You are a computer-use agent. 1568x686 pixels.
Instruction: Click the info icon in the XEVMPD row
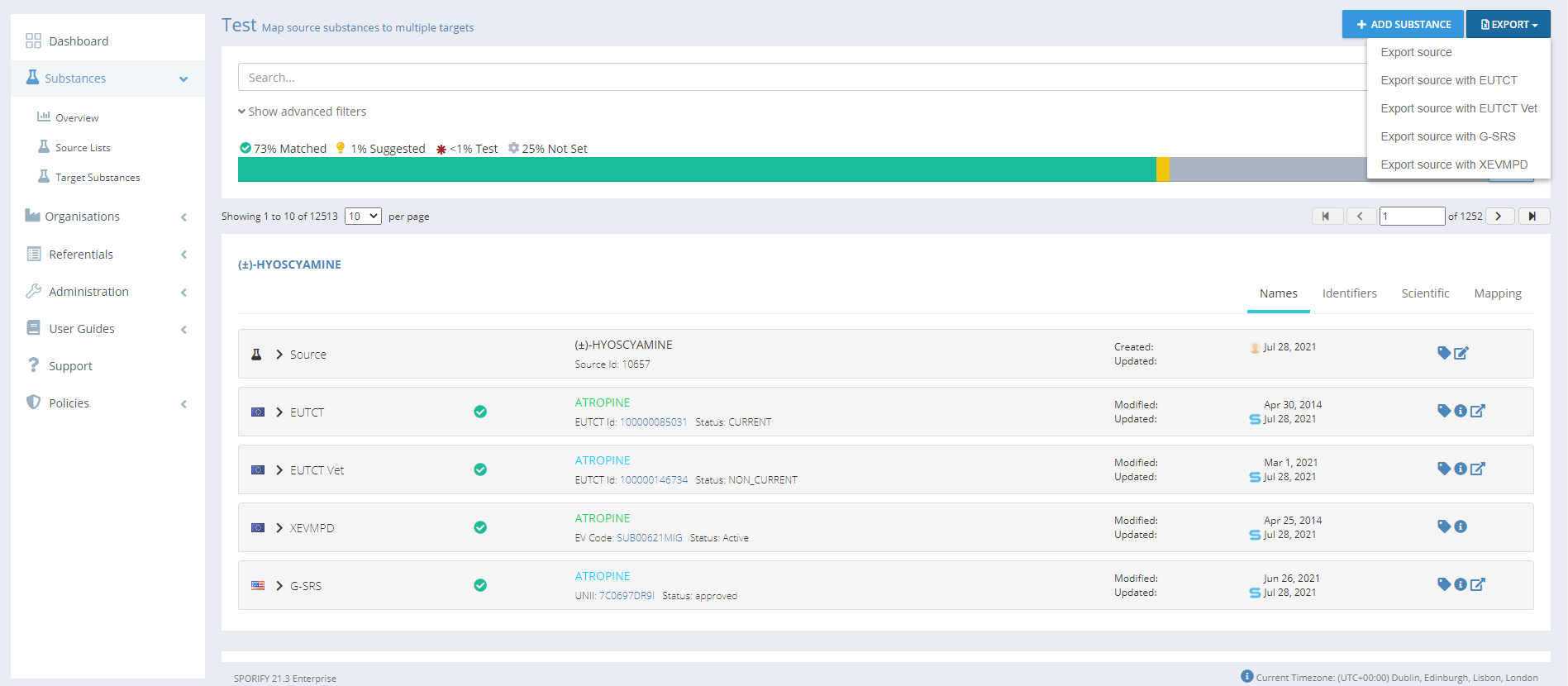click(x=1461, y=526)
